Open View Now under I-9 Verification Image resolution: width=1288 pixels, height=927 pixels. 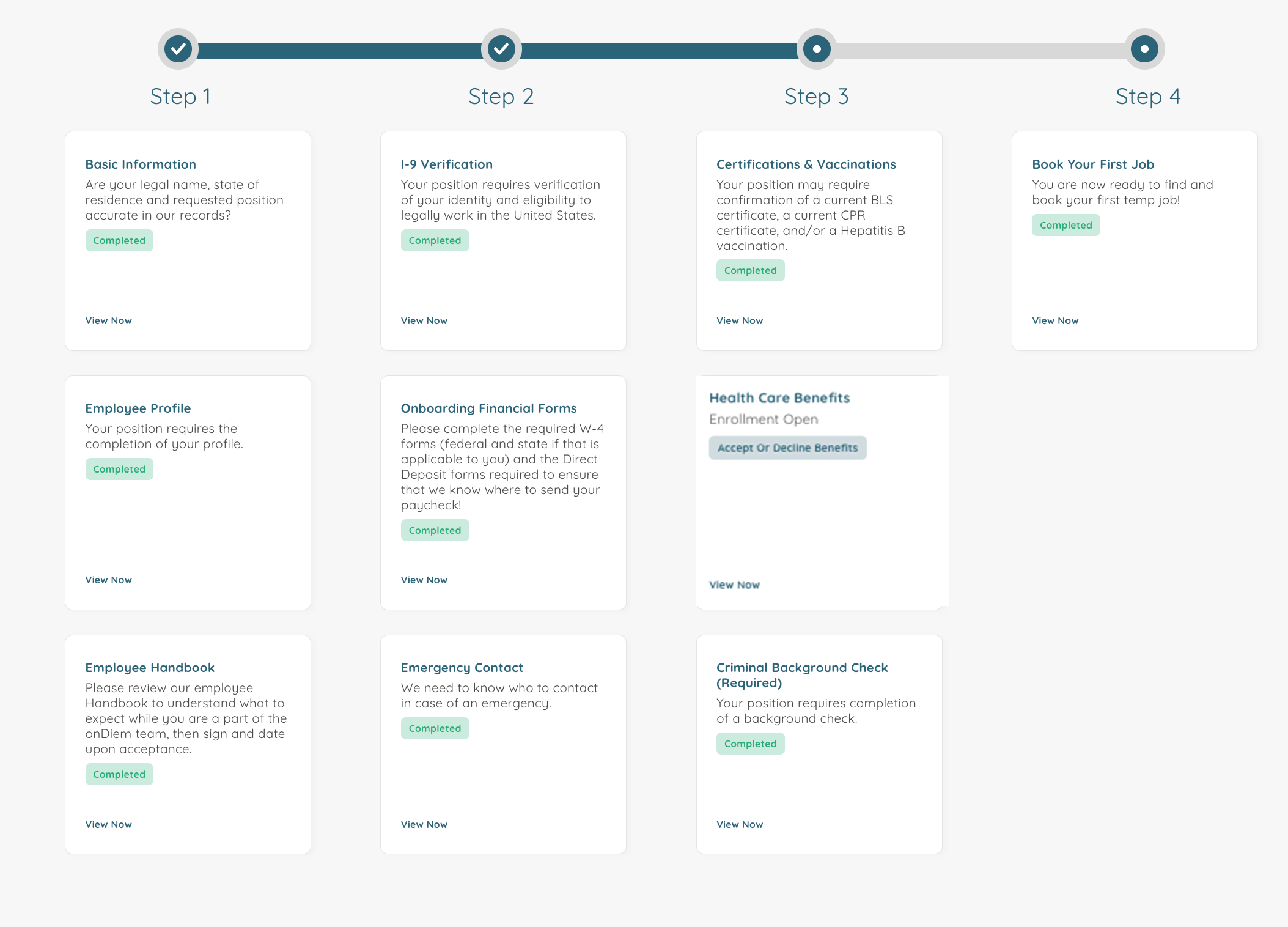424,320
